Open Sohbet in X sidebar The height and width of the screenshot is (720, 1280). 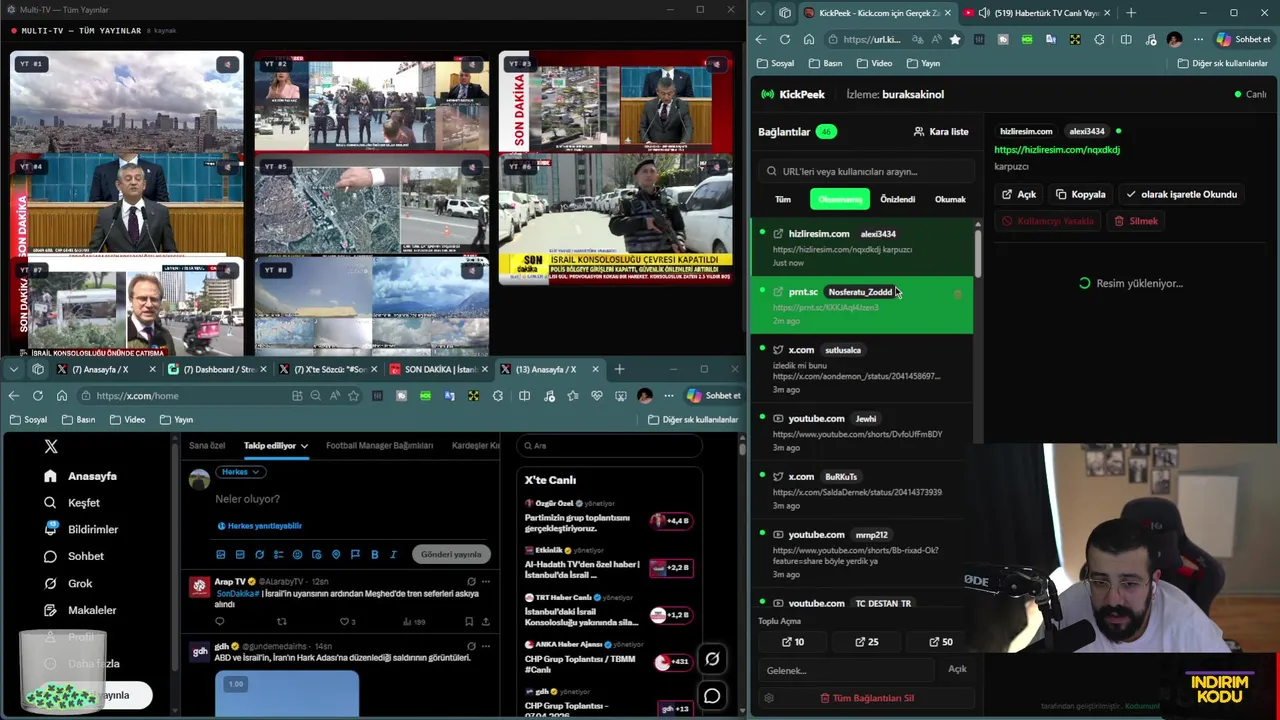click(74, 556)
